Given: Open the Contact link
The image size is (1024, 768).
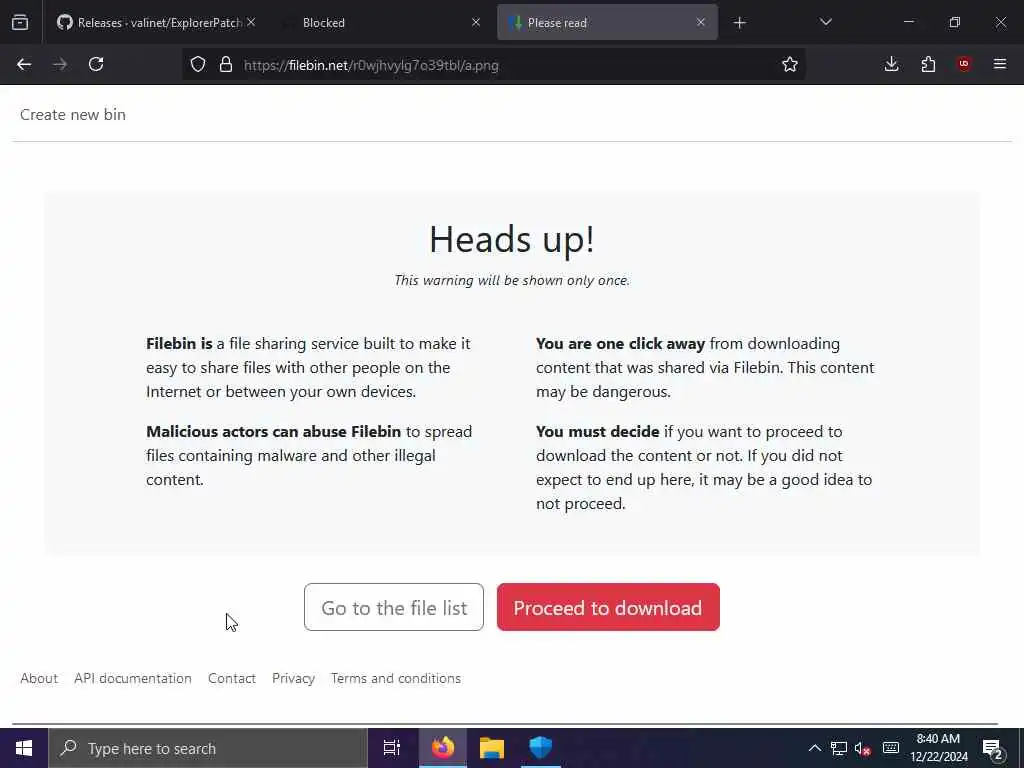Looking at the screenshot, I should 232,679.
